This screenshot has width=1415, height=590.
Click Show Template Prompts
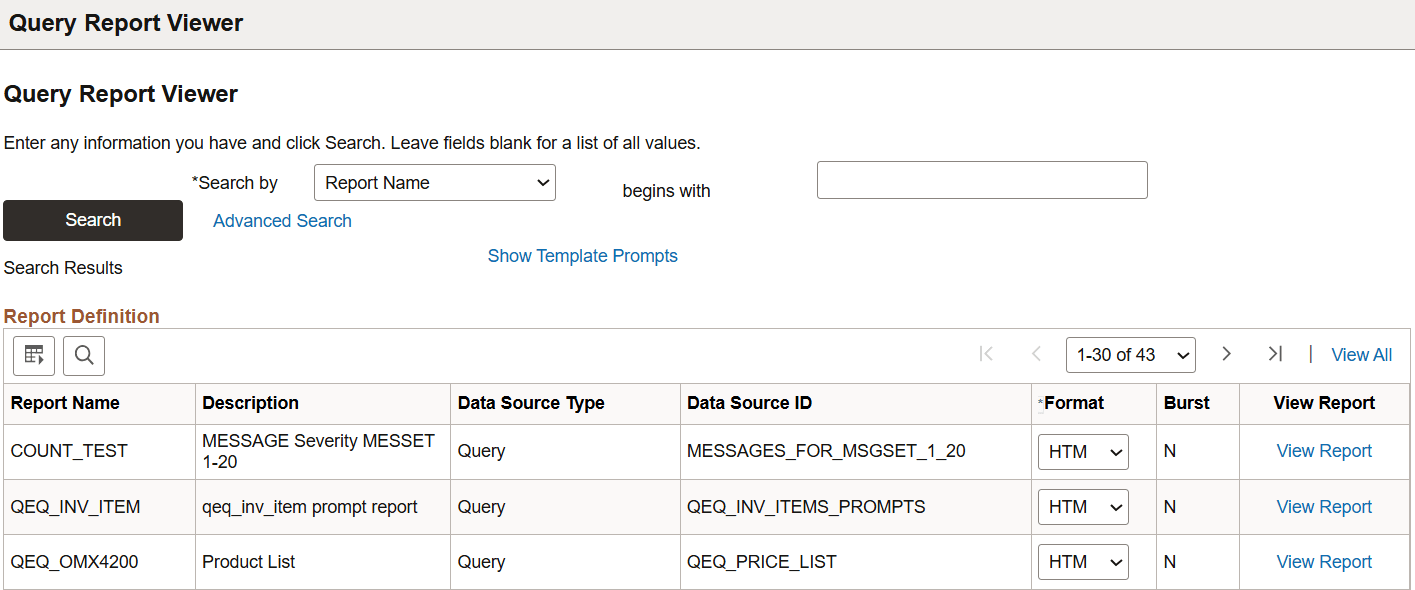pos(582,255)
